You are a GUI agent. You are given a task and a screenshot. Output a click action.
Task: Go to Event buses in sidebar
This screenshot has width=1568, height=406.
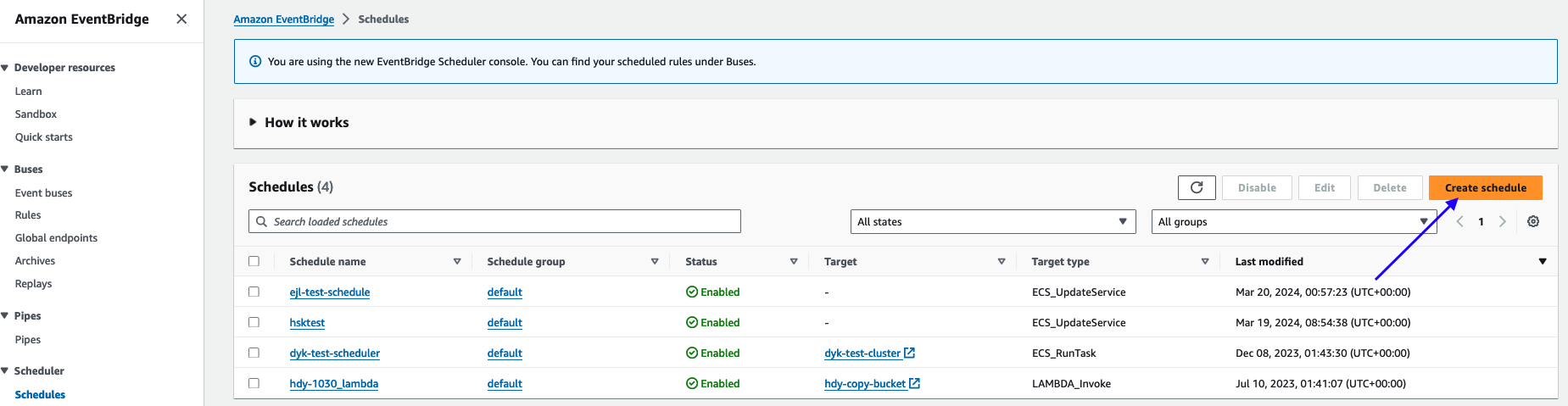coord(43,192)
